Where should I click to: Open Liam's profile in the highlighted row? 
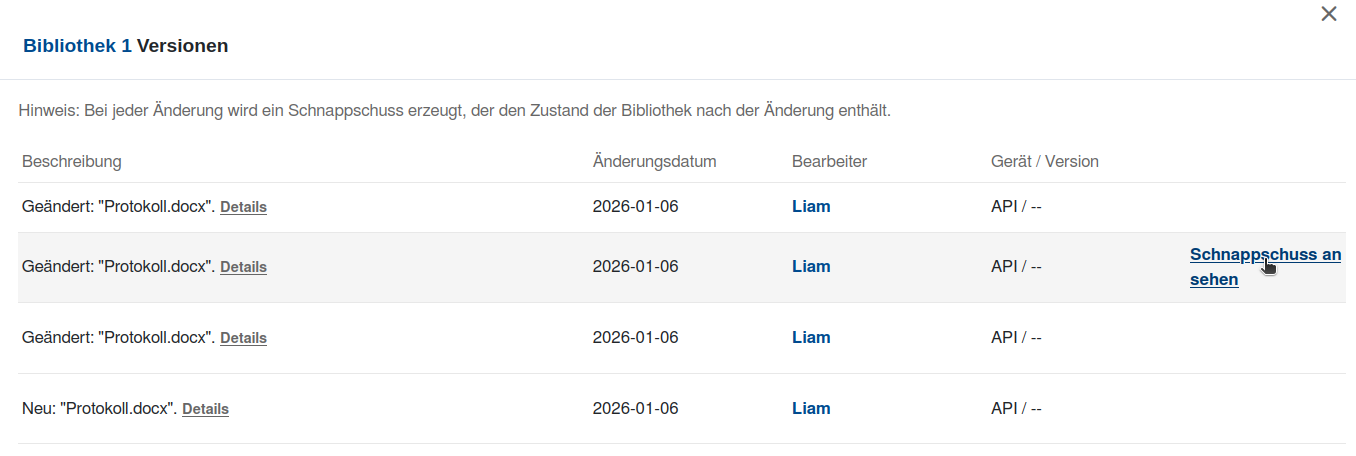pos(811,267)
